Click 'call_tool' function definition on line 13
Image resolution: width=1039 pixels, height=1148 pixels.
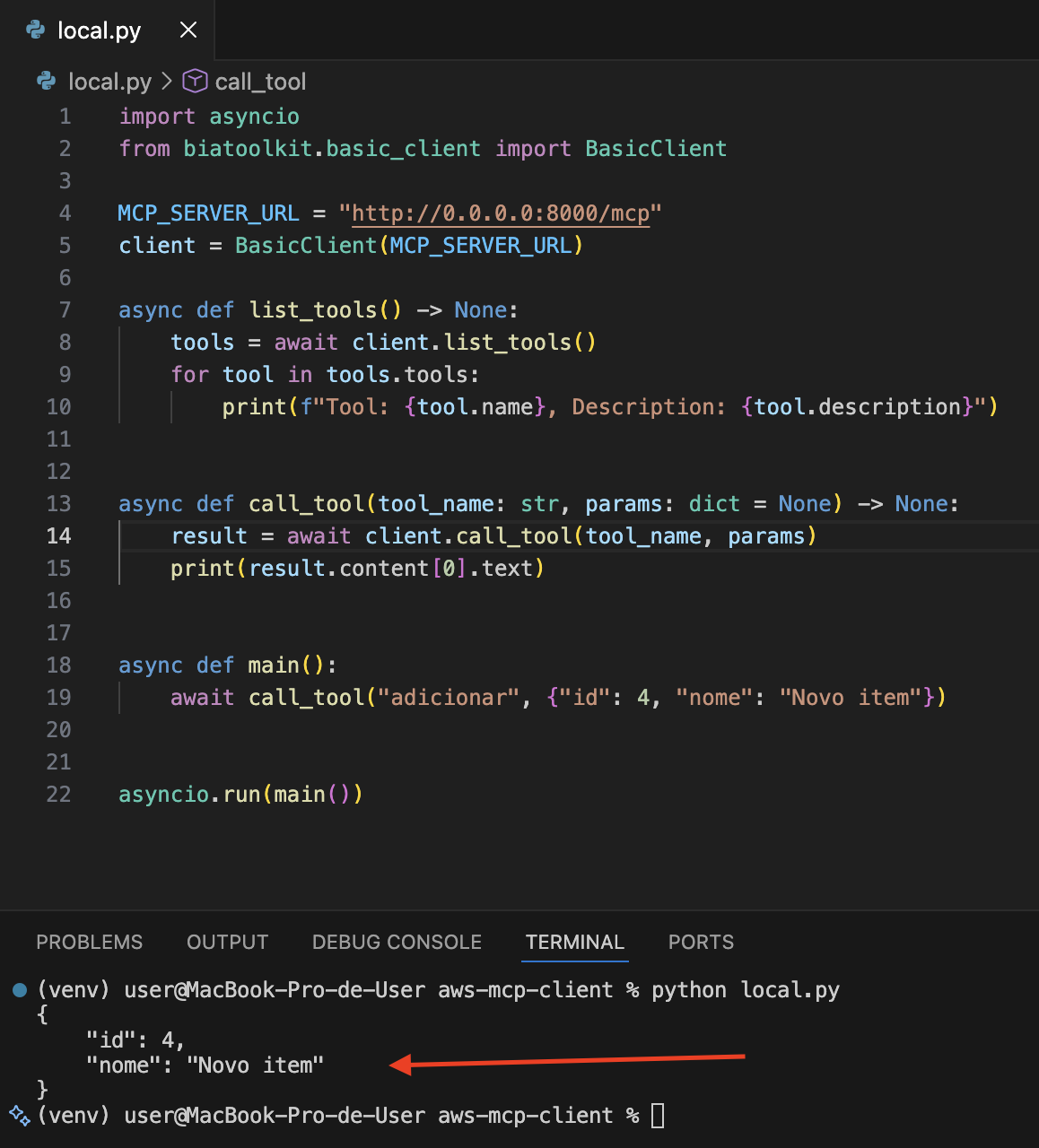tap(307, 504)
